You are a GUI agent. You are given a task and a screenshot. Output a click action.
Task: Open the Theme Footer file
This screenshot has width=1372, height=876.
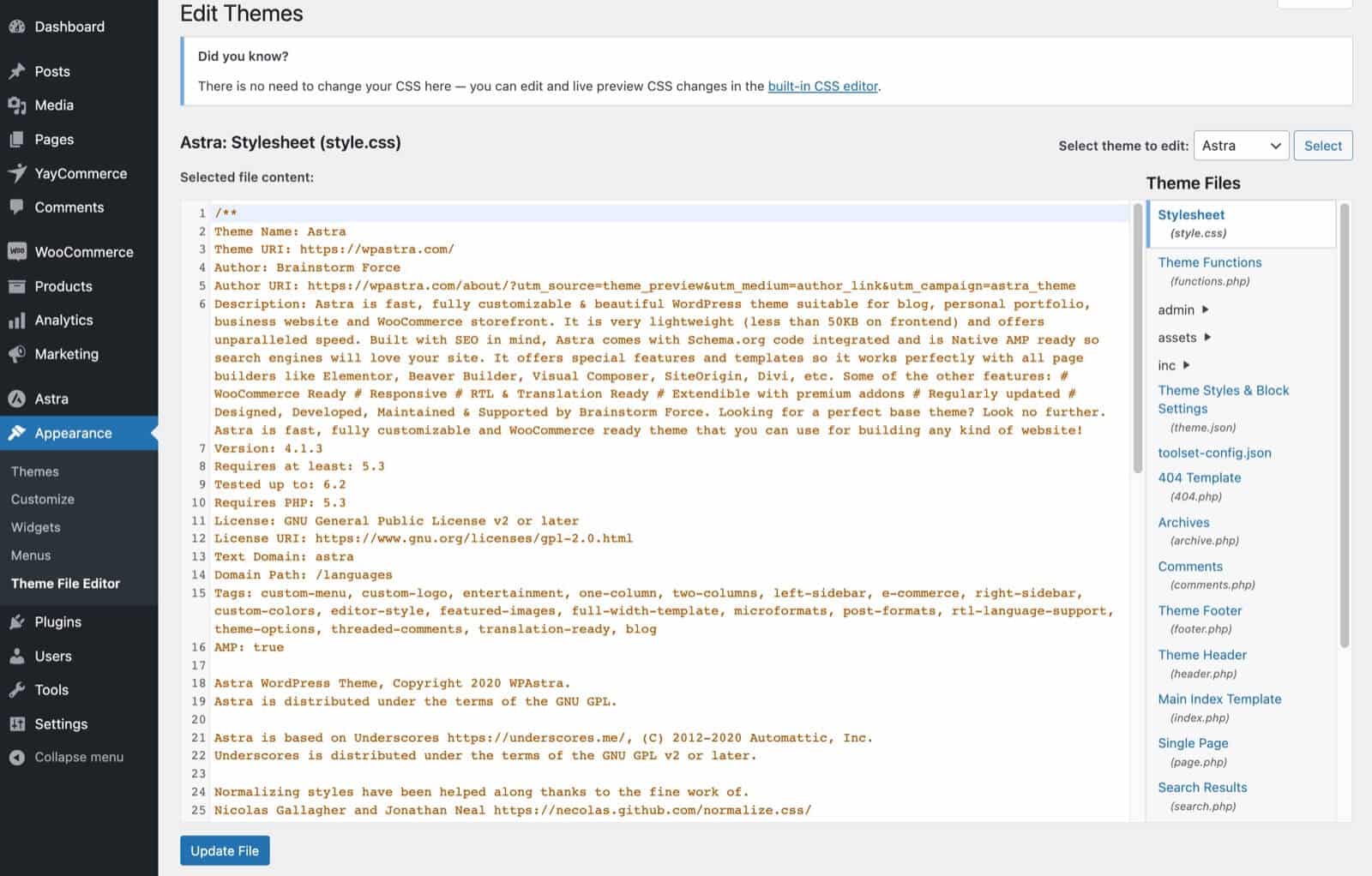[1200, 619]
